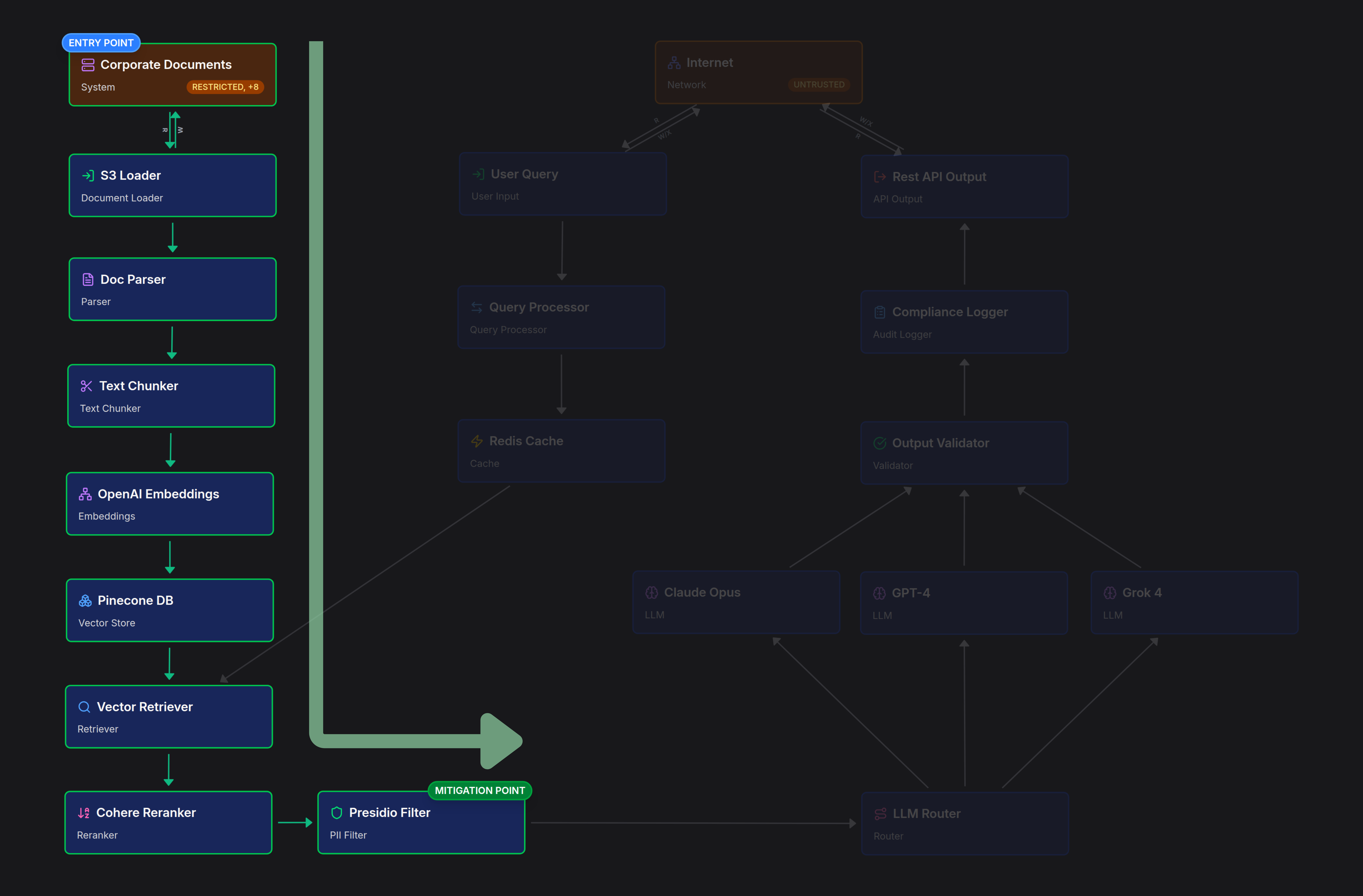1363x896 pixels.
Task: Click the magnifier icon on Vector Retriever
Action: pyautogui.click(x=84, y=706)
